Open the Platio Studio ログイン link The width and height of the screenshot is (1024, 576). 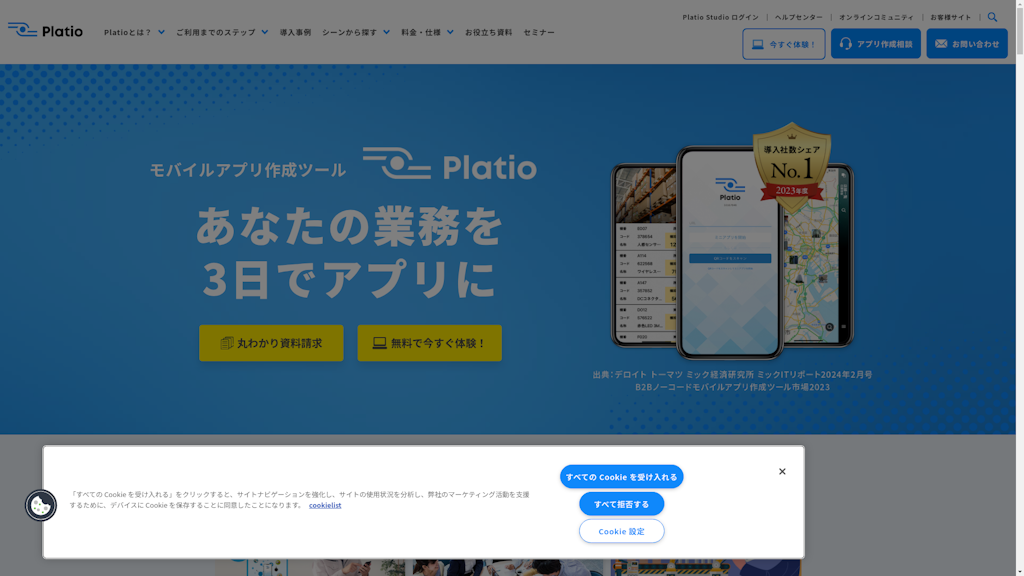720,17
